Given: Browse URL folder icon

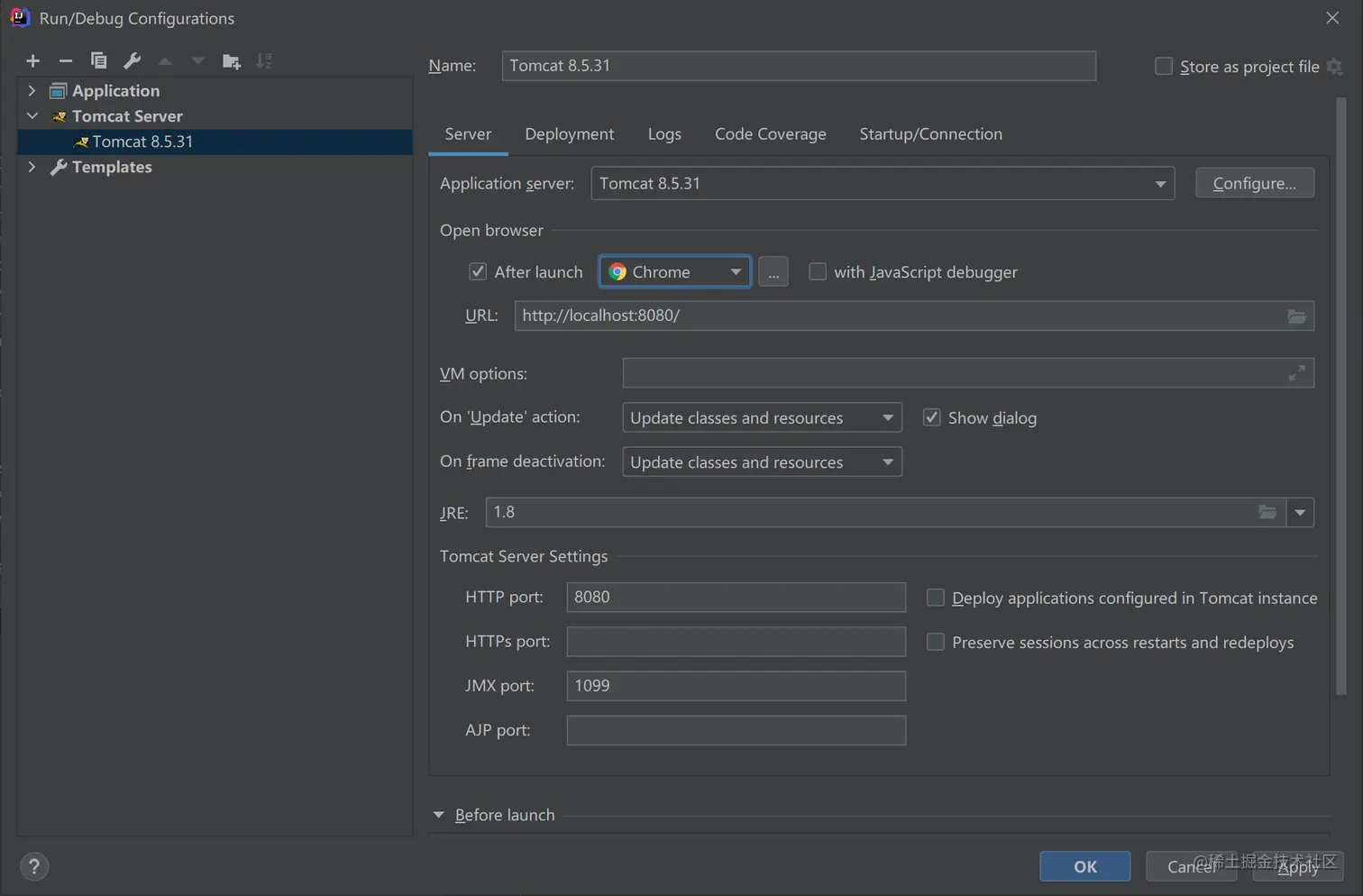Looking at the screenshot, I should pyautogui.click(x=1296, y=315).
